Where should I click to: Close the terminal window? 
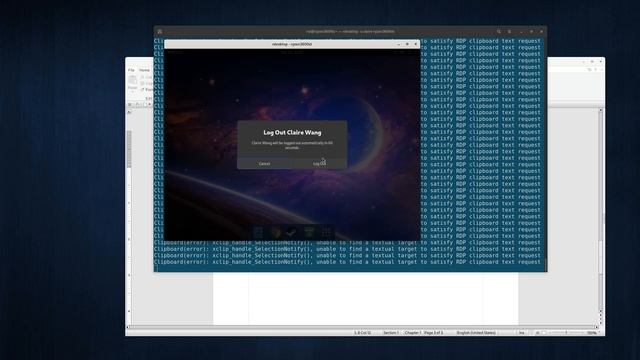542,31
